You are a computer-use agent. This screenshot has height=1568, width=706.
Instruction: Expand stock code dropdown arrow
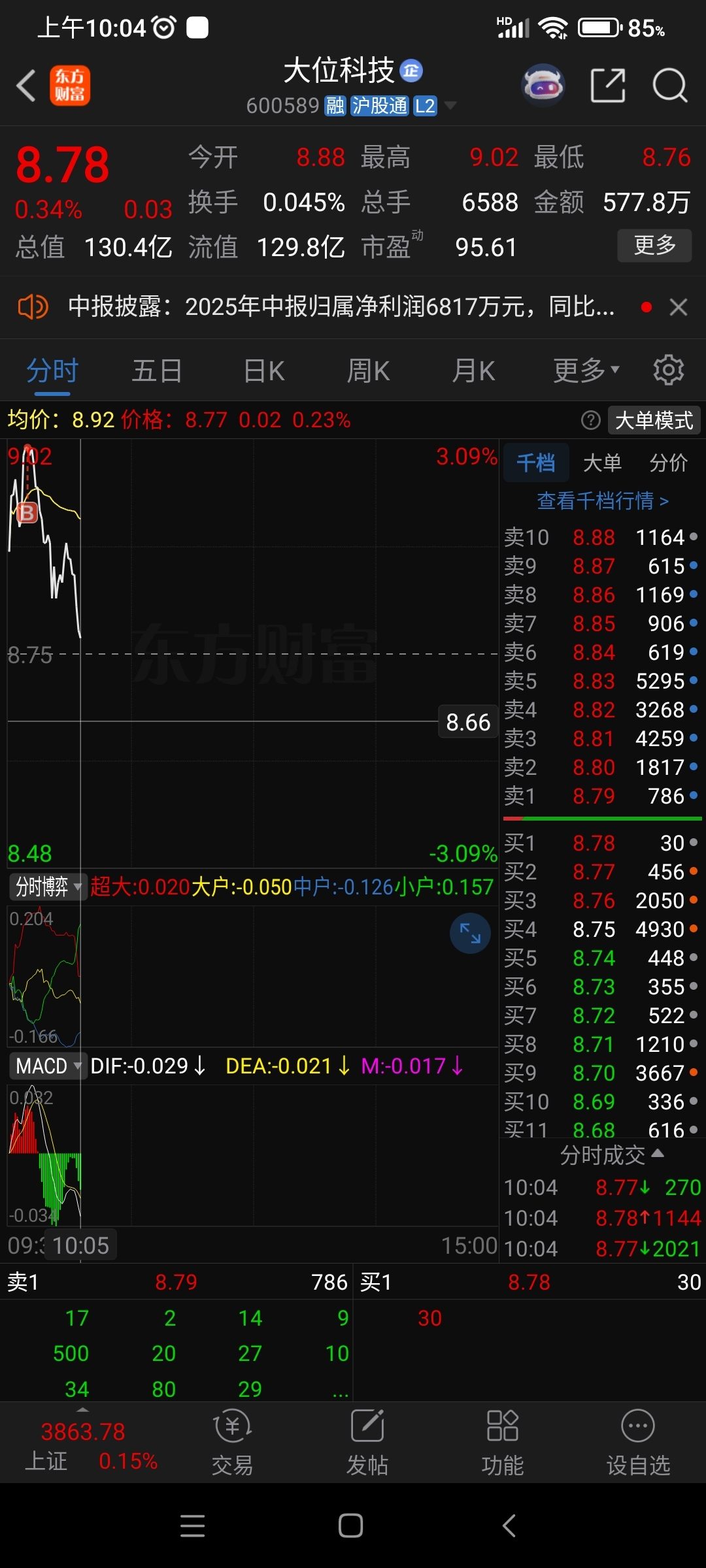point(450,105)
